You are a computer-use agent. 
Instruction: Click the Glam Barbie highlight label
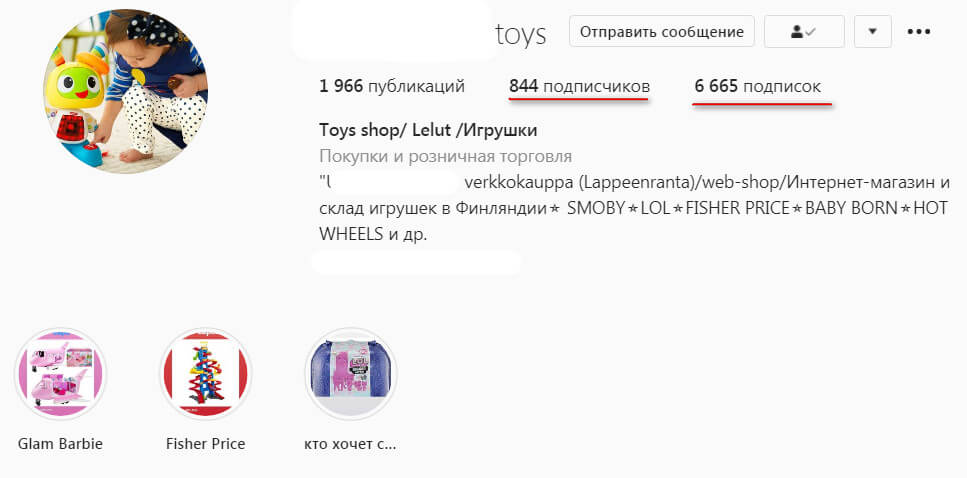[60, 443]
